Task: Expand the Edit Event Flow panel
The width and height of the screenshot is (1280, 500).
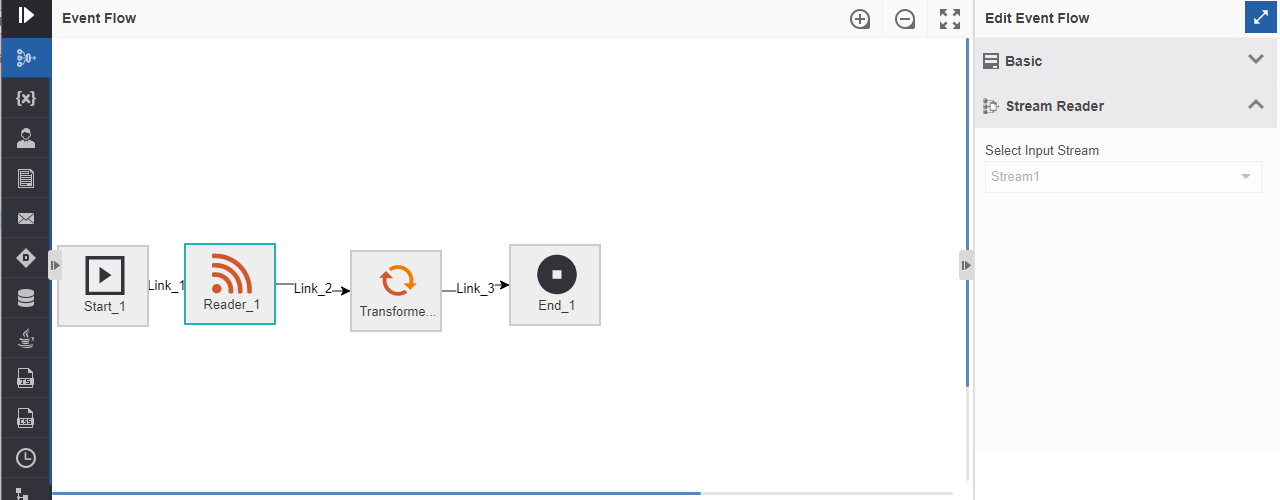Action: pyautogui.click(x=1260, y=18)
